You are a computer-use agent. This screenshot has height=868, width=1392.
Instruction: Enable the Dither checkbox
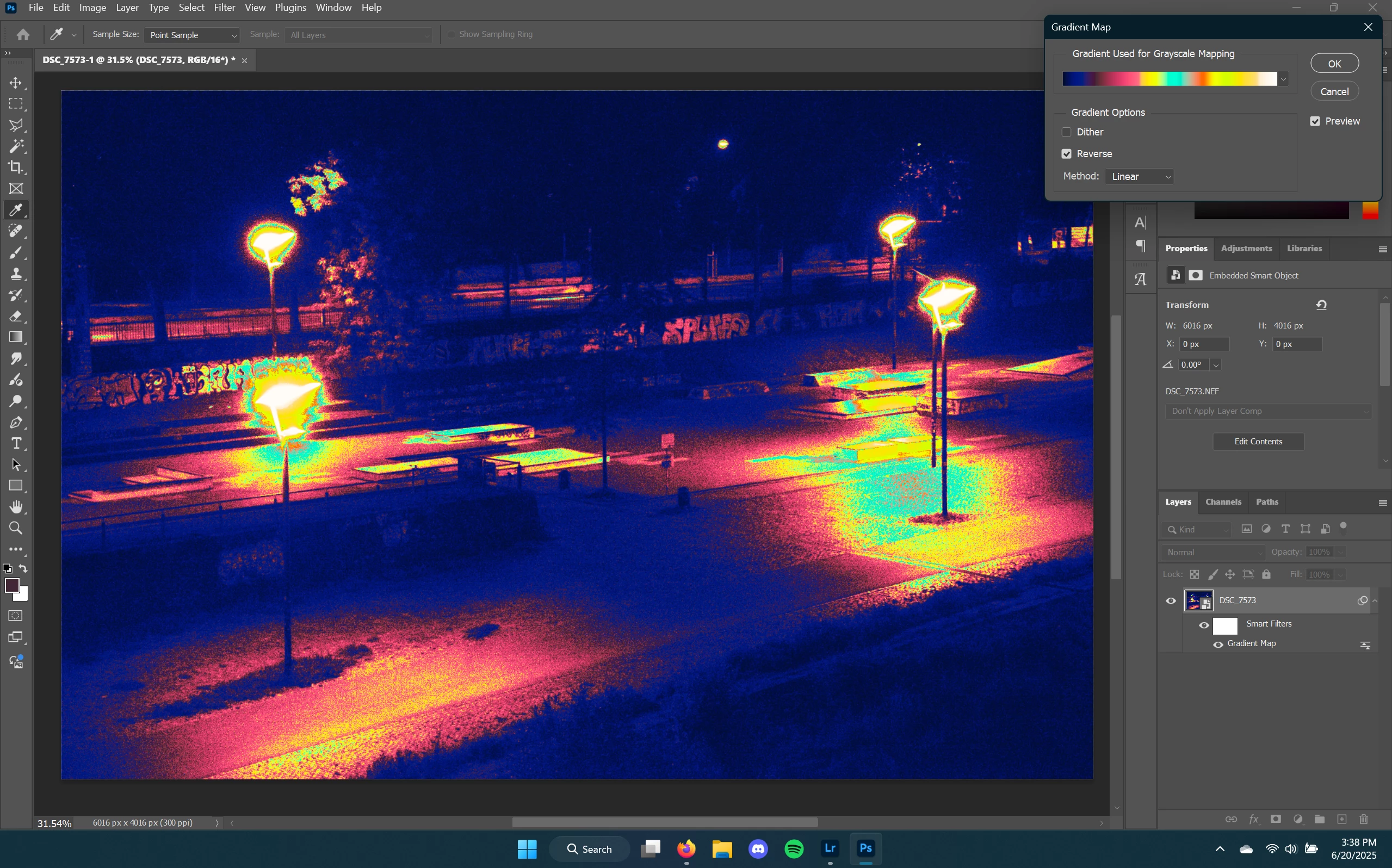click(1067, 132)
